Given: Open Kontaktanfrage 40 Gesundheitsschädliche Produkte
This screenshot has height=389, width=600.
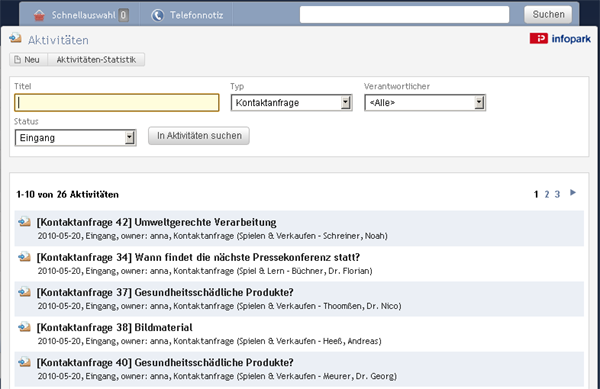Looking at the screenshot, I should pos(165,363).
